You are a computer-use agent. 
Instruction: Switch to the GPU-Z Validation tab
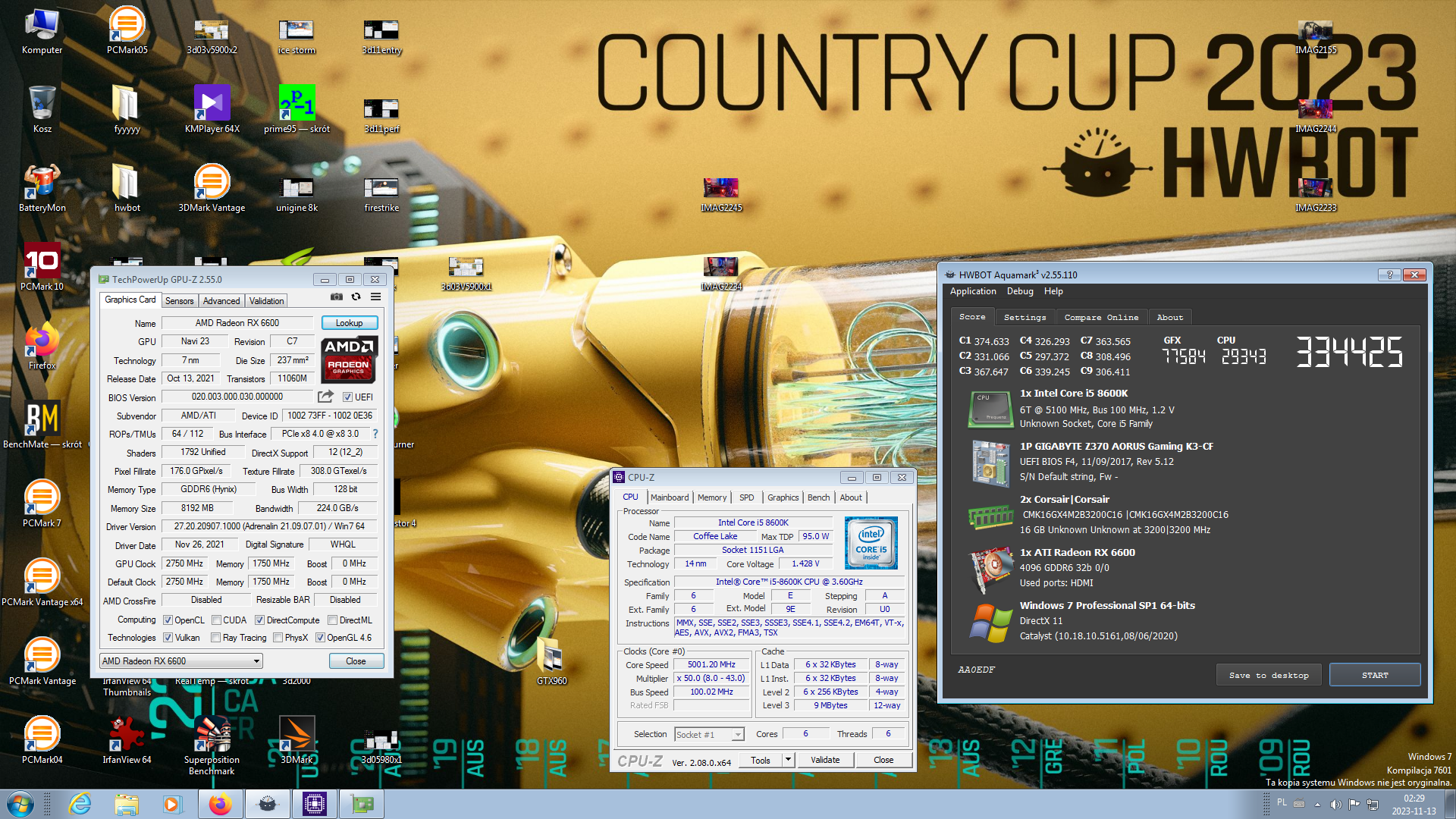point(267,301)
